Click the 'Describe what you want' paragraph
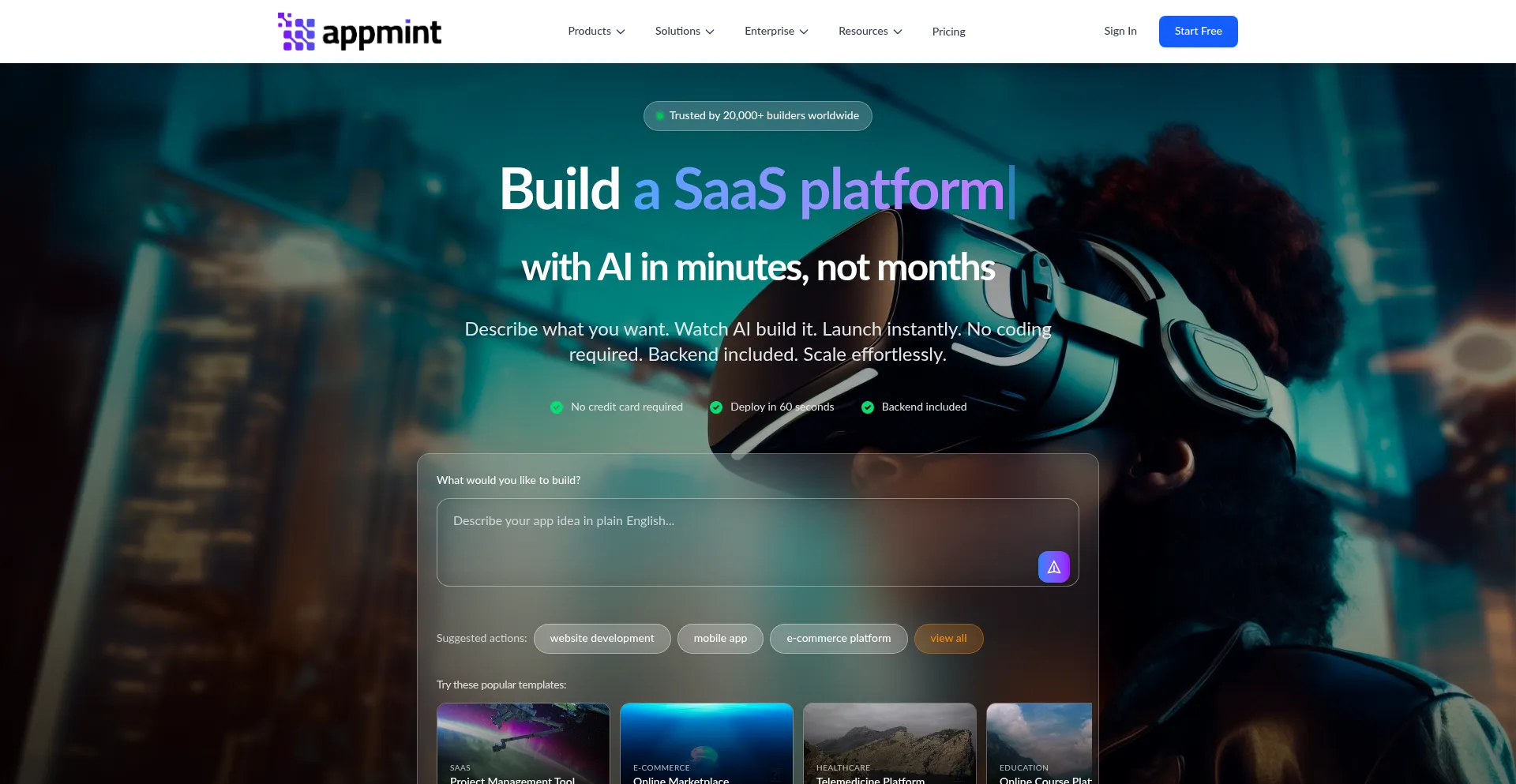This screenshot has height=784, width=1516. 758,342
